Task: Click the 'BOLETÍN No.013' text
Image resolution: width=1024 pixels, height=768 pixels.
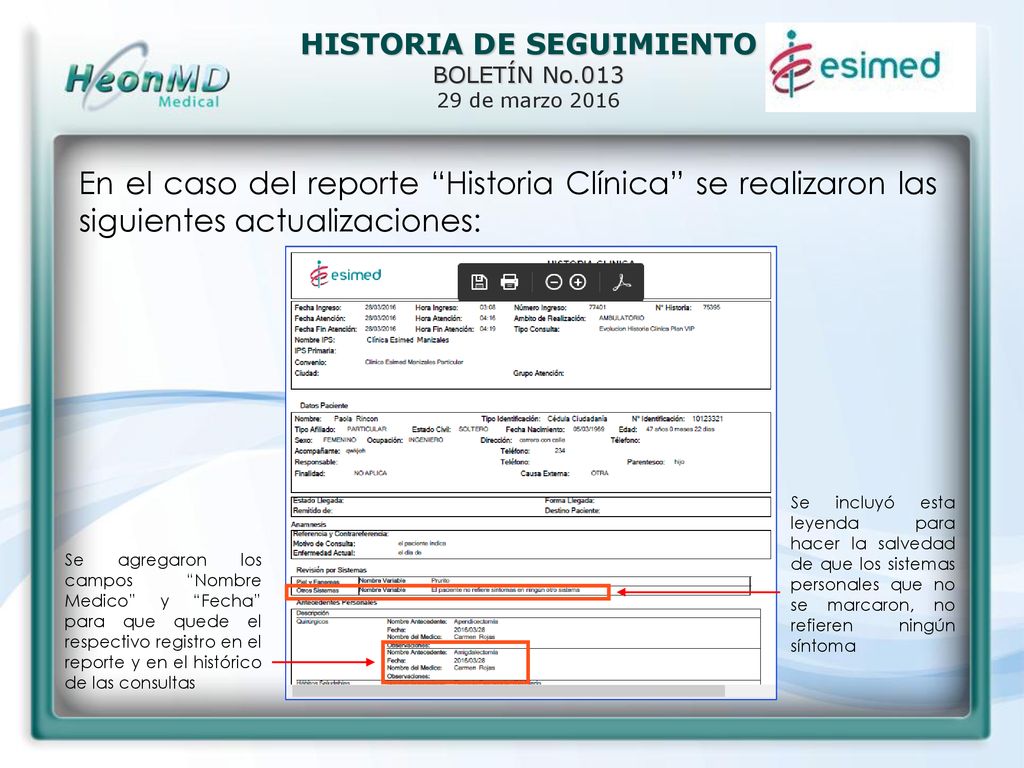Action: tap(528, 75)
